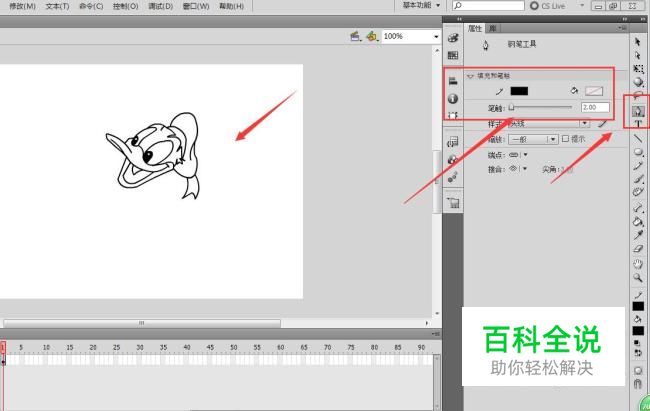This screenshot has width=650, height=411.
Task: Select the Selection arrow tool
Action: (638, 42)
